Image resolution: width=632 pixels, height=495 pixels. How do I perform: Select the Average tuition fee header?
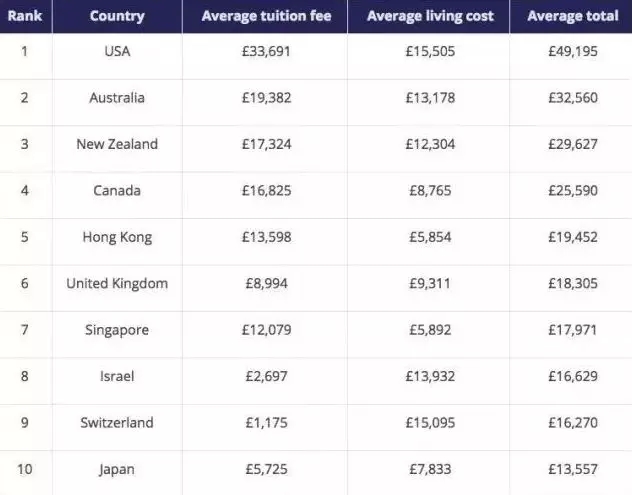(266, 16)
